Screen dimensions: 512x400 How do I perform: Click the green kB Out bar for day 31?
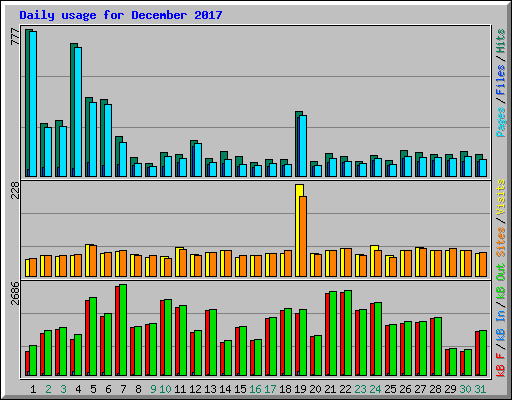[x=483, y=353]
